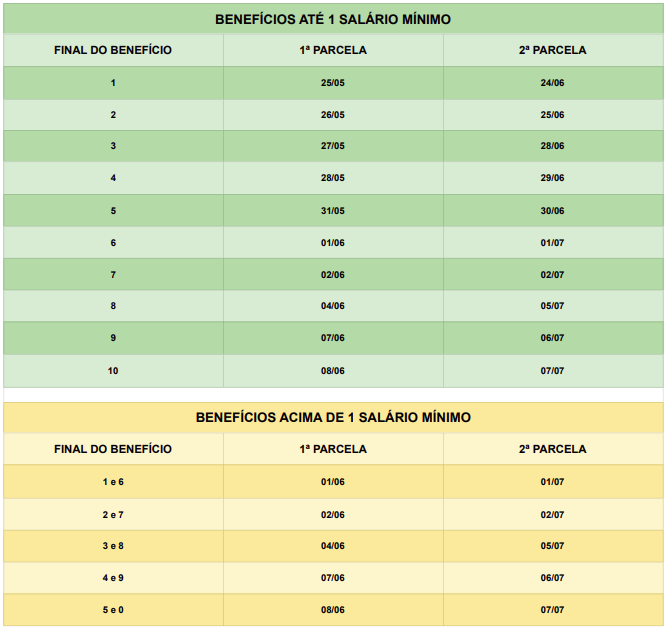Click the '3 e 8' benefit row label
The height and width of the screenshot is (636, 671).
113,546
